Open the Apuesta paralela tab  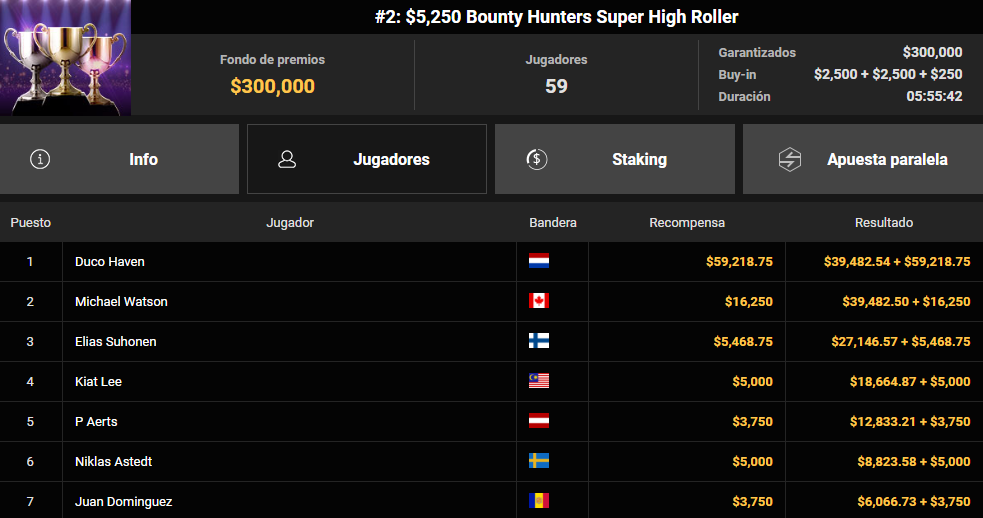(x=863, y=159)
